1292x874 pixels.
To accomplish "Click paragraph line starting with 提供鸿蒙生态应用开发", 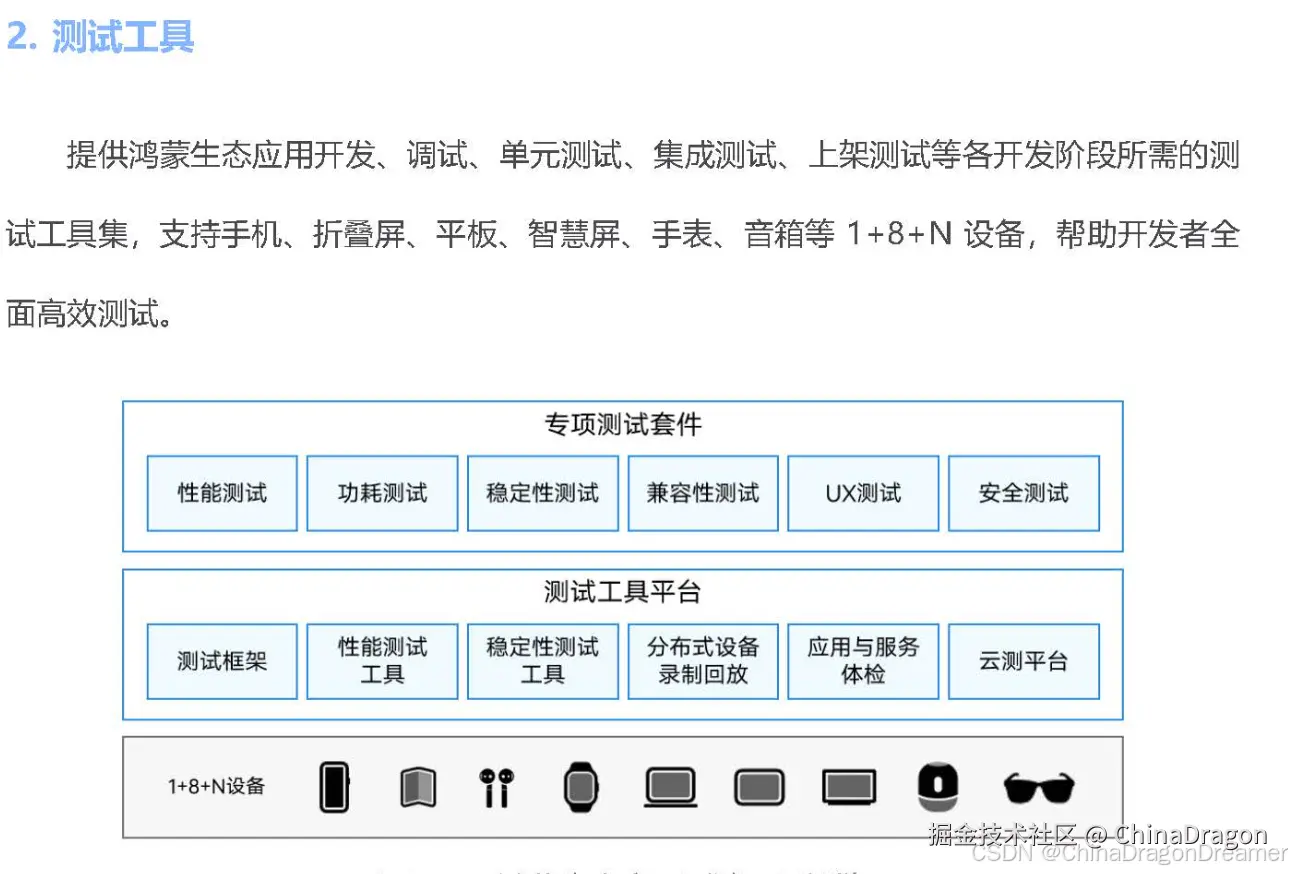I will click(x=653, y=156).
